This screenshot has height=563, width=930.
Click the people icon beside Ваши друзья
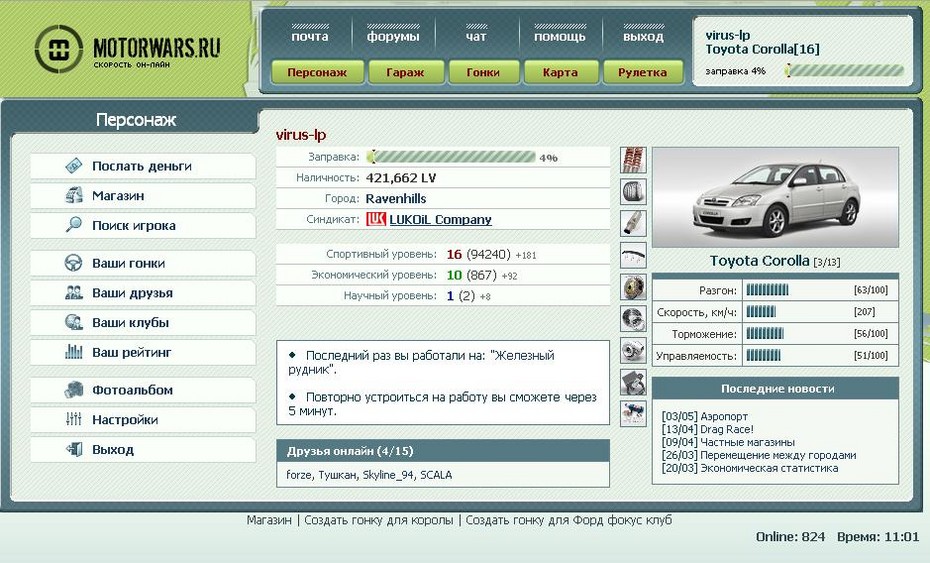pos(74,292)
